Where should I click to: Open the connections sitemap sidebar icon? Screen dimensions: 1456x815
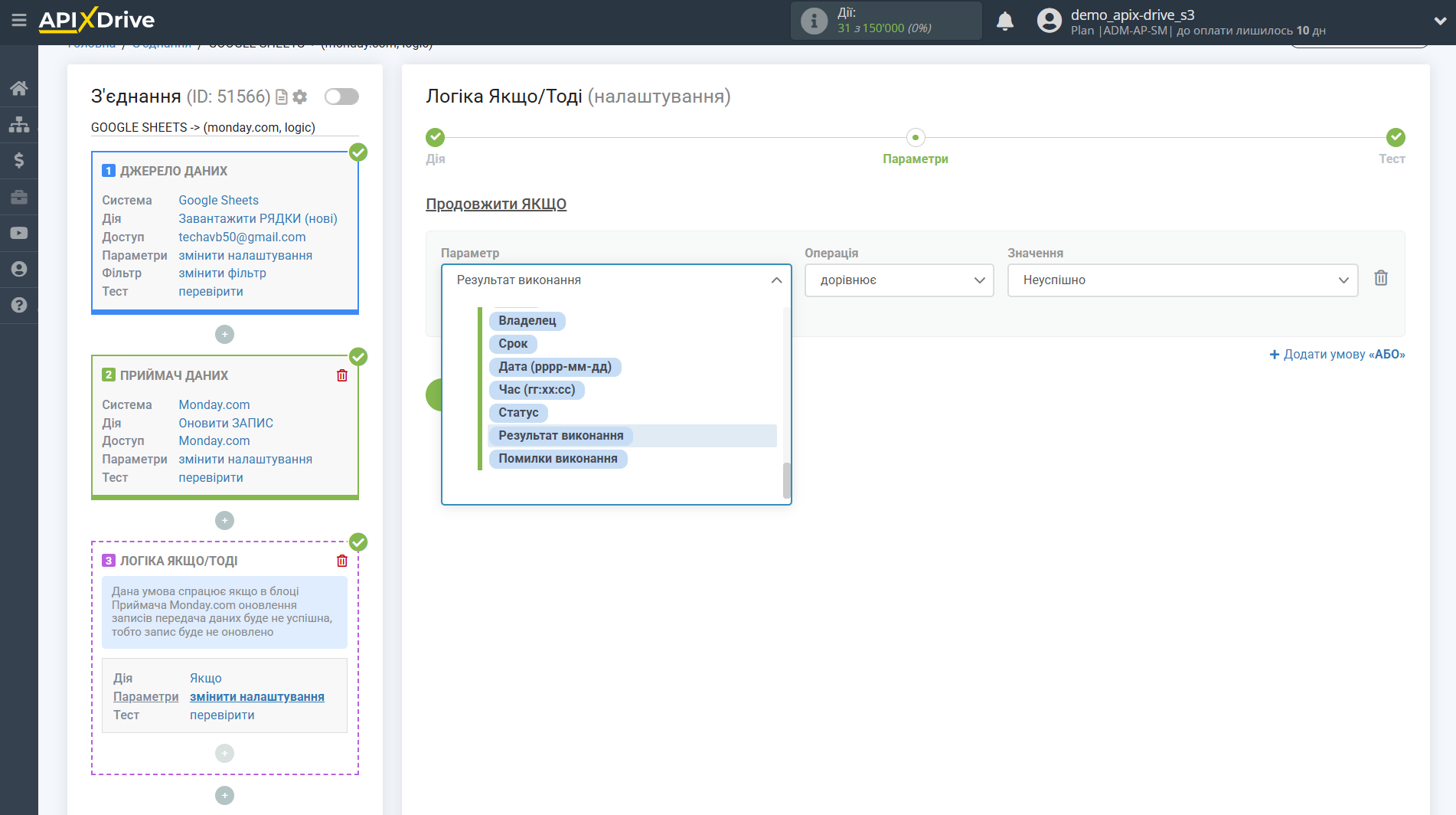point(19,124)
